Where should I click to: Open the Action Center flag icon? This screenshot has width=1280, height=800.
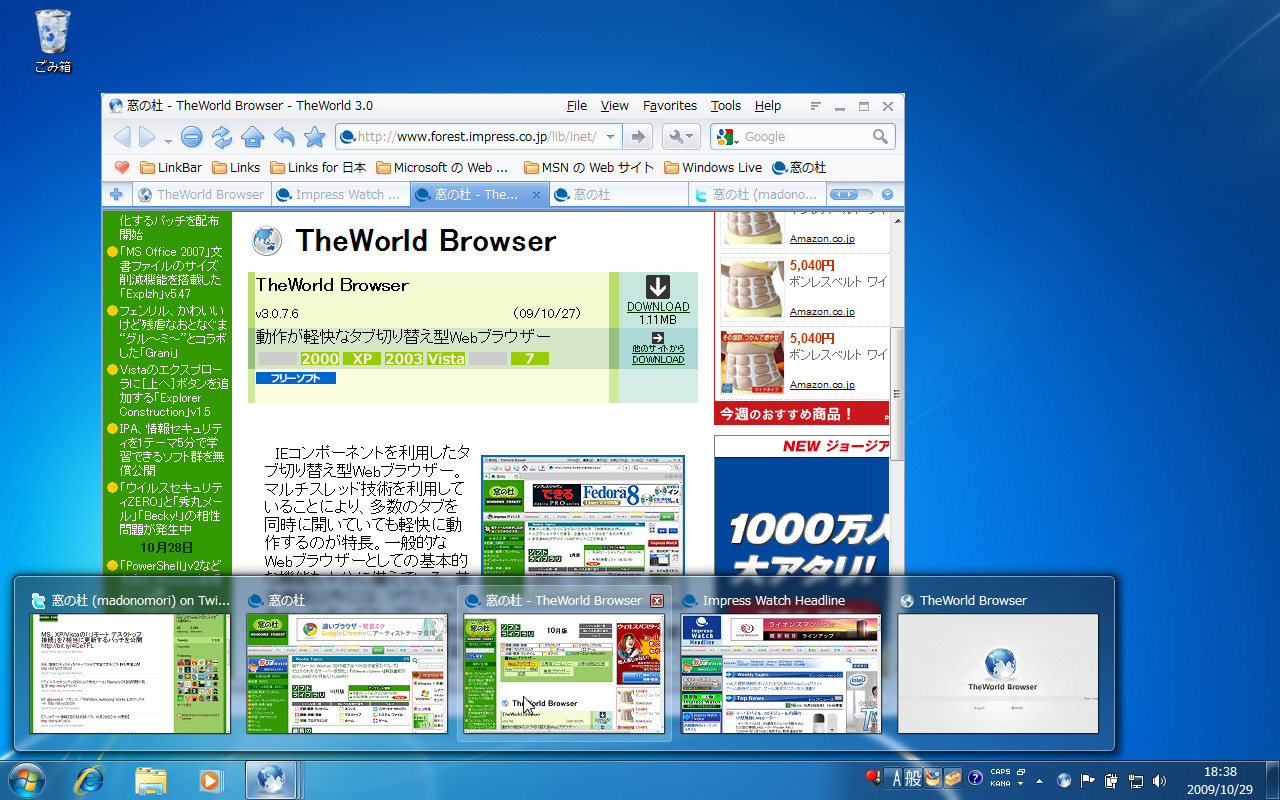1088,780
